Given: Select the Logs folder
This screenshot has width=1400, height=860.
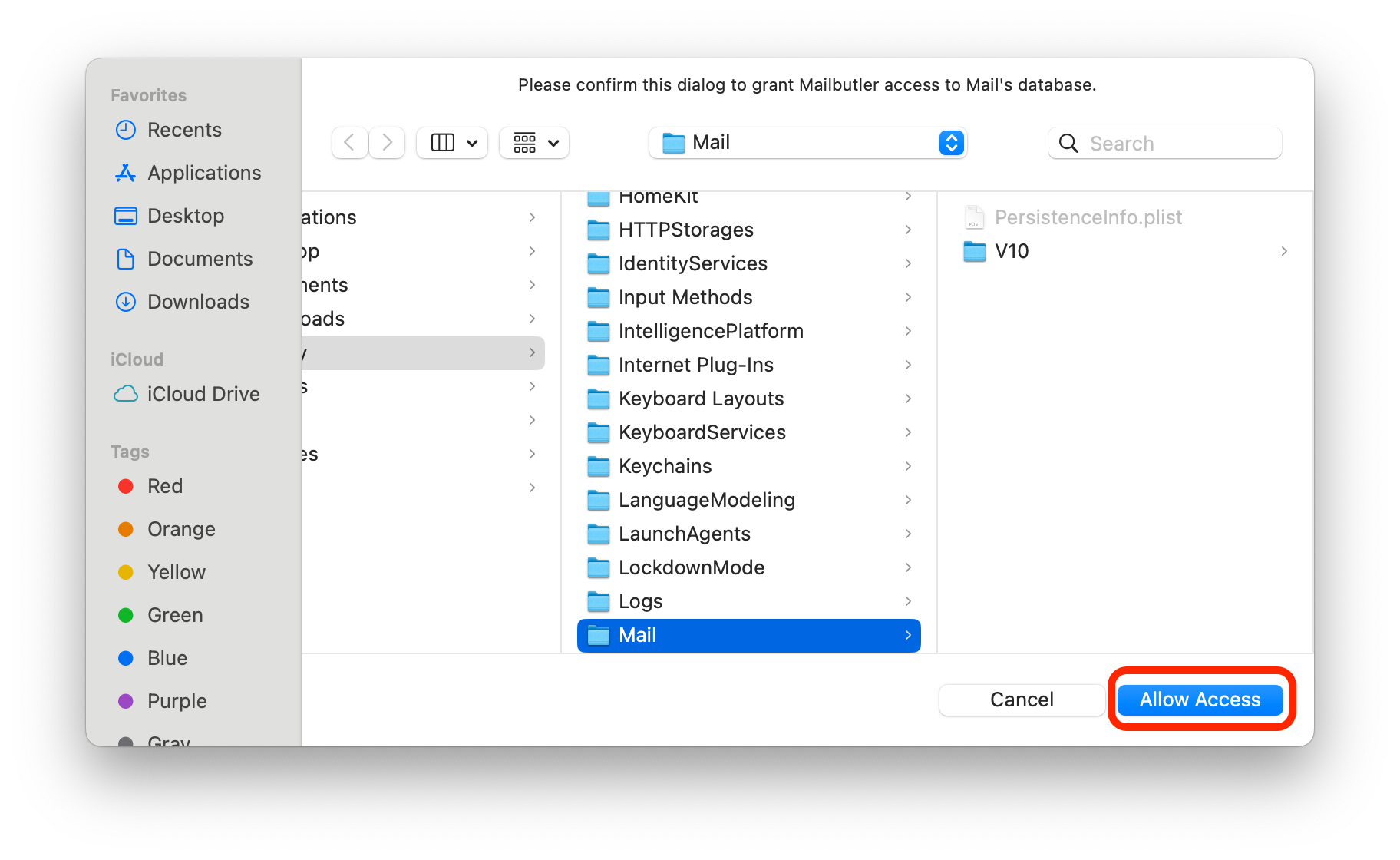Looking at the screenshot, I should click(x=749, y=601).
